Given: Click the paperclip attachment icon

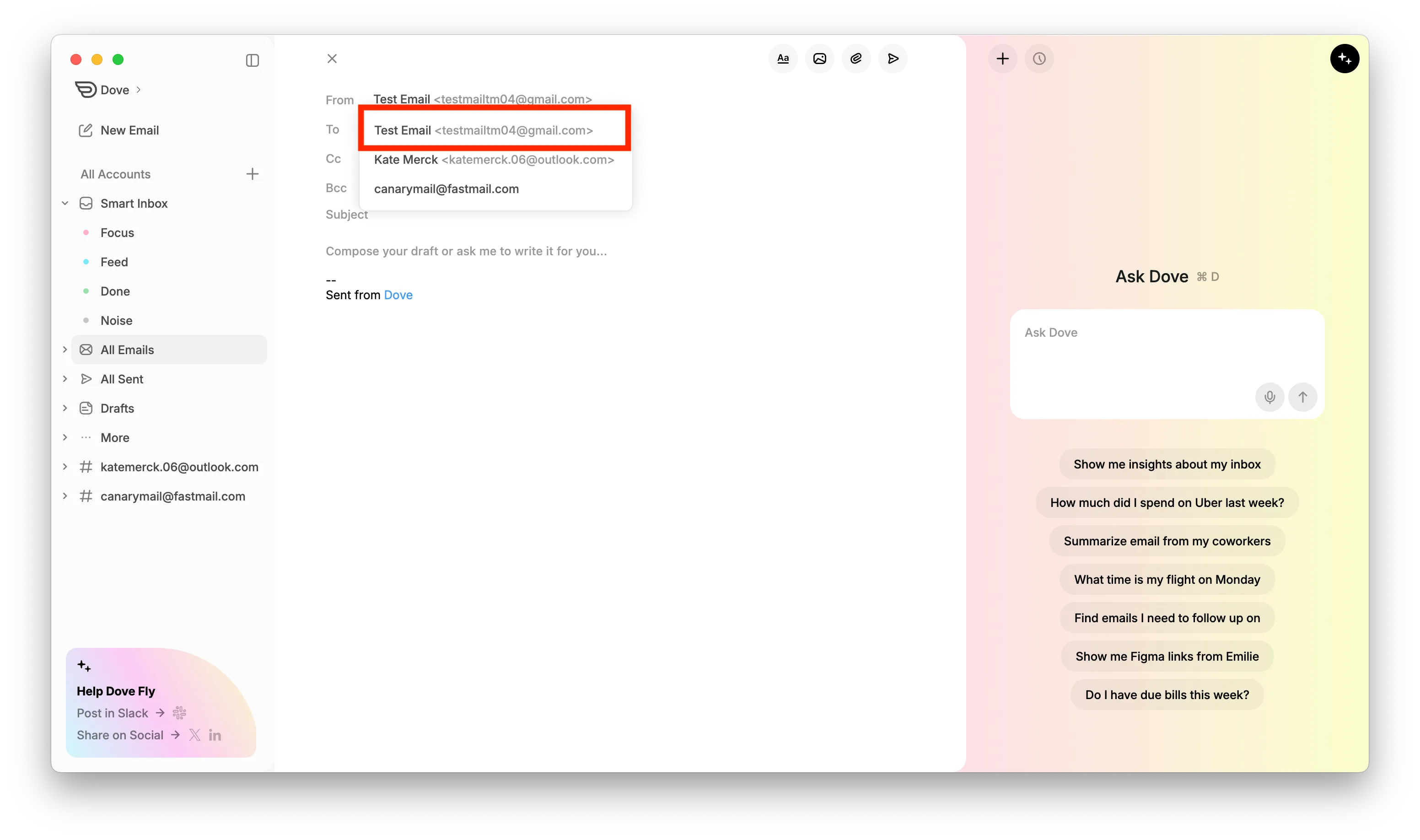Looking at the screenshot, I should click(x=856, y=59).
